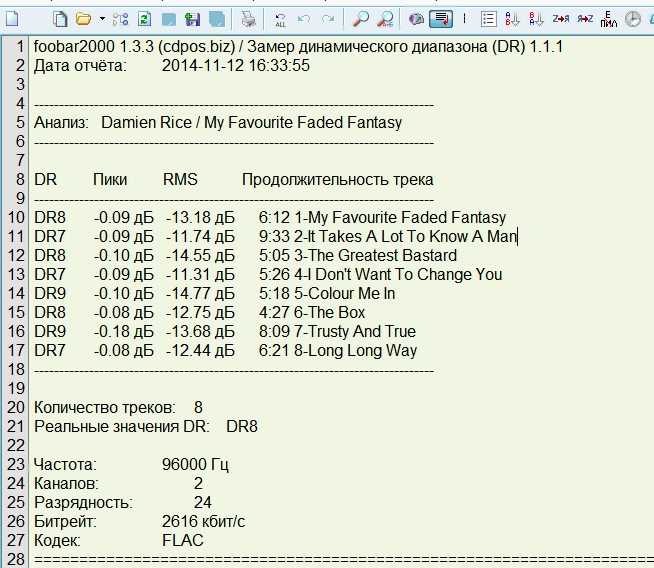This screenshot has width=654, height=568.
Task: Click line number 28 in the margin
Action: point(16,559)
